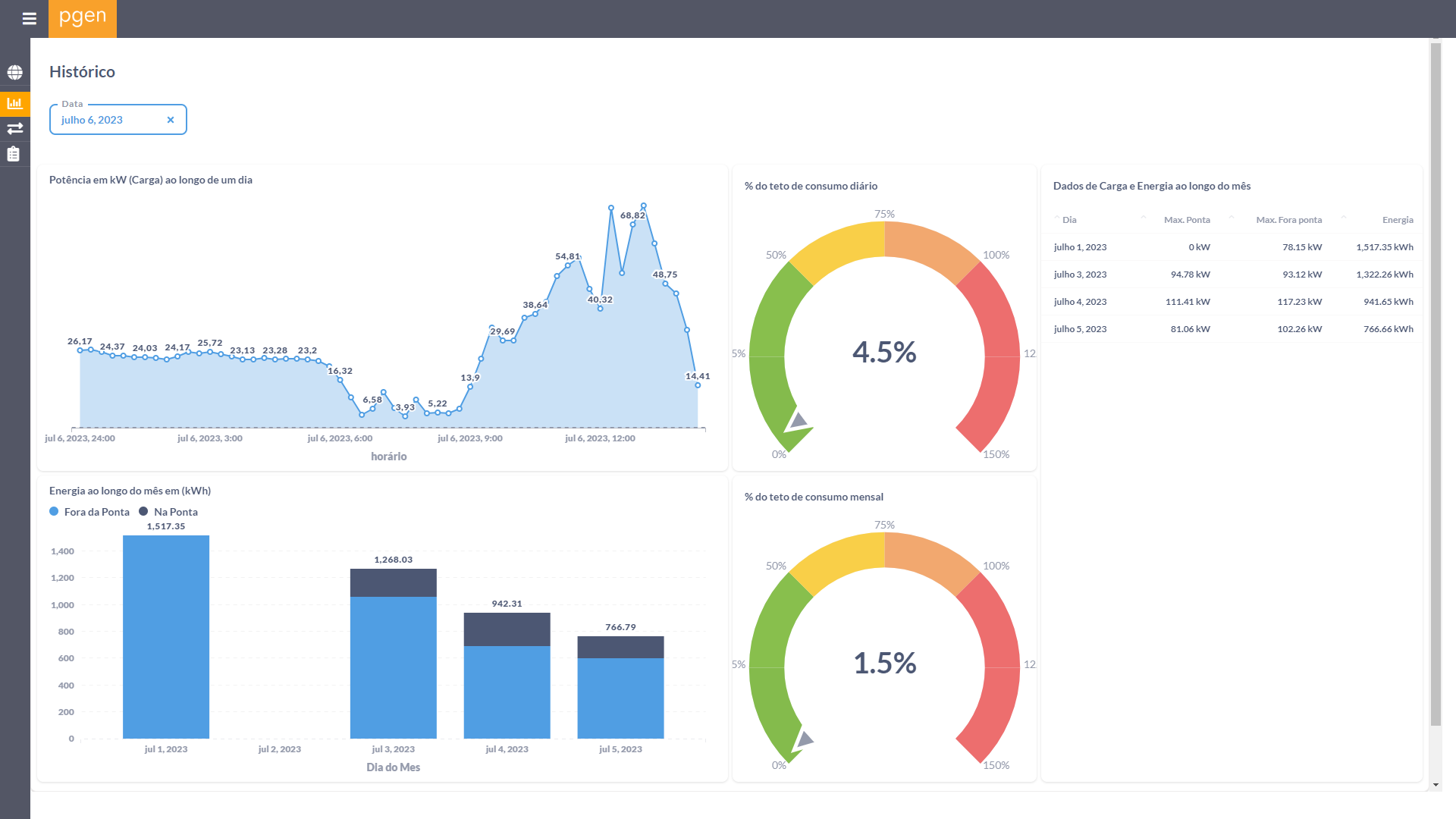Sort table by Dia column
This screenshot has height=819, width=1456.
pos(1069,220)
